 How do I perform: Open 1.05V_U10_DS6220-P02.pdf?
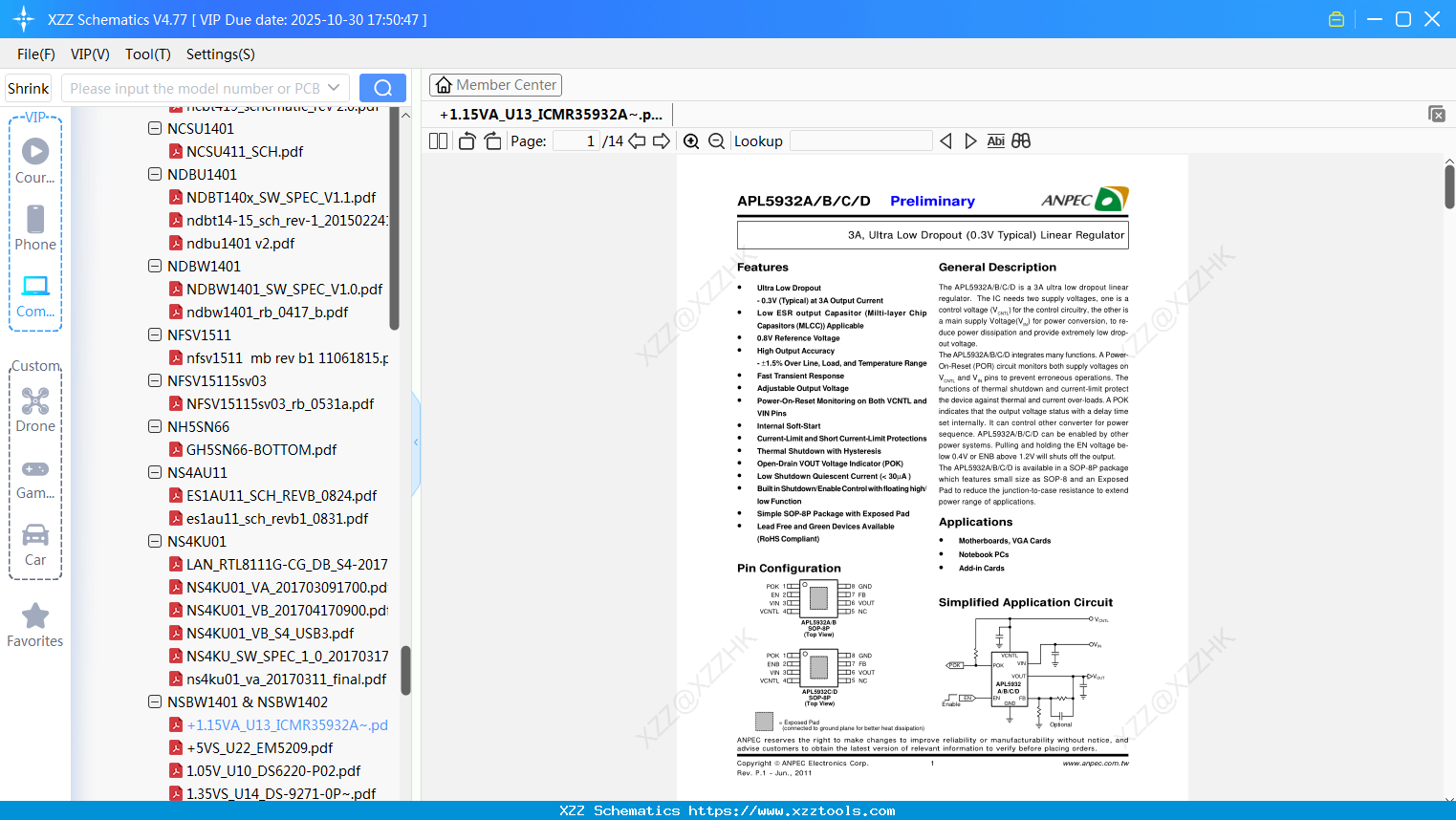pyautogui.click(x=273, y=770)
